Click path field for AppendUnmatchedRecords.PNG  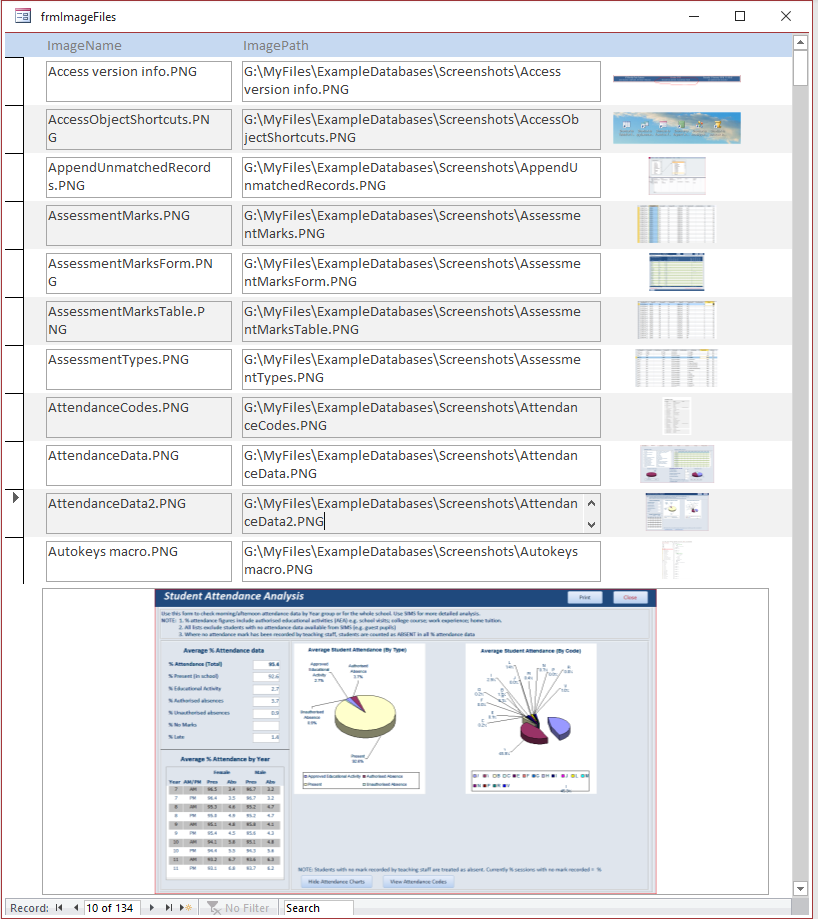click(x=421, y=178)
